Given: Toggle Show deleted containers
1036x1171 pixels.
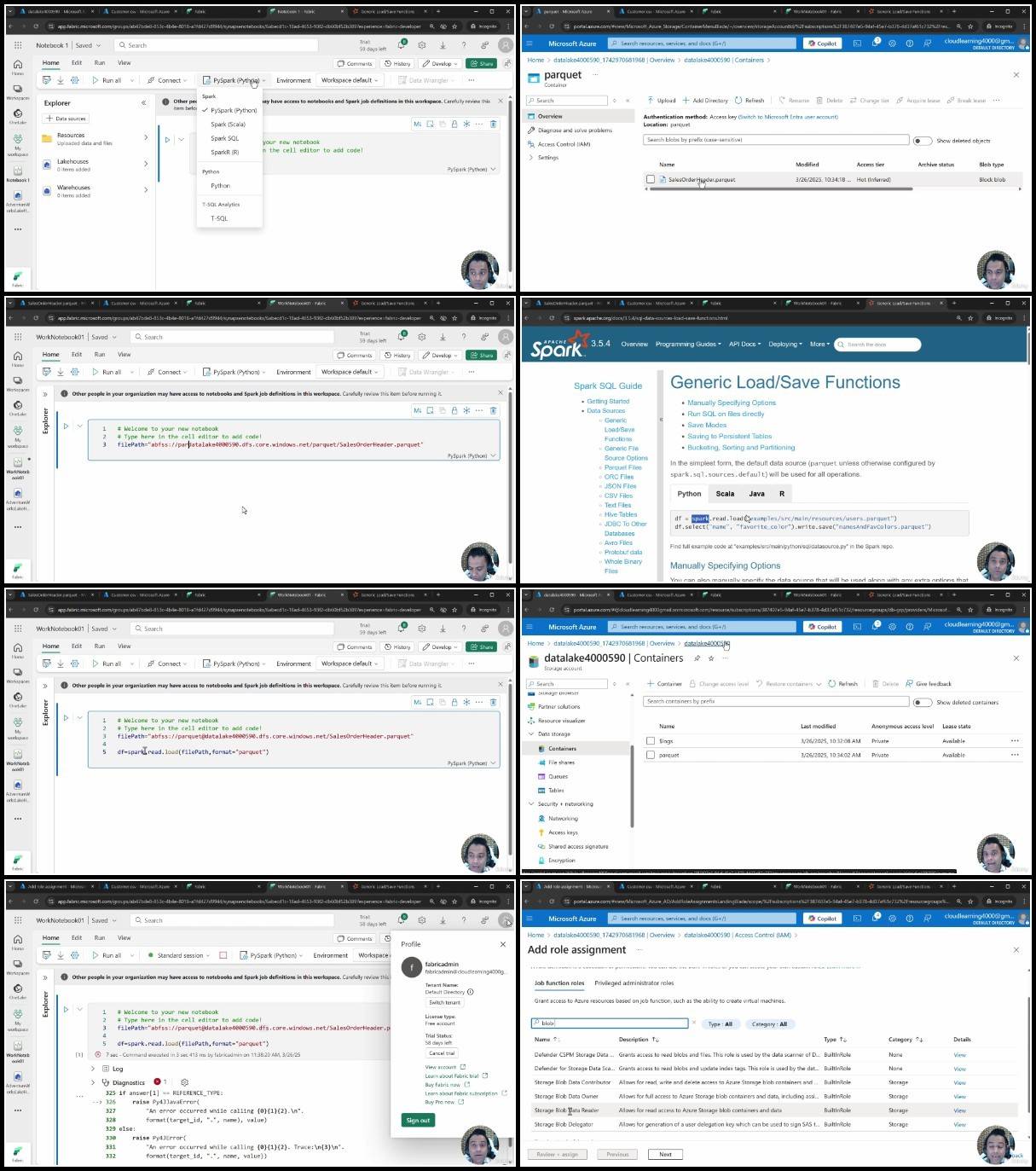Looking at the screenshot, I should tap(922, 703).
